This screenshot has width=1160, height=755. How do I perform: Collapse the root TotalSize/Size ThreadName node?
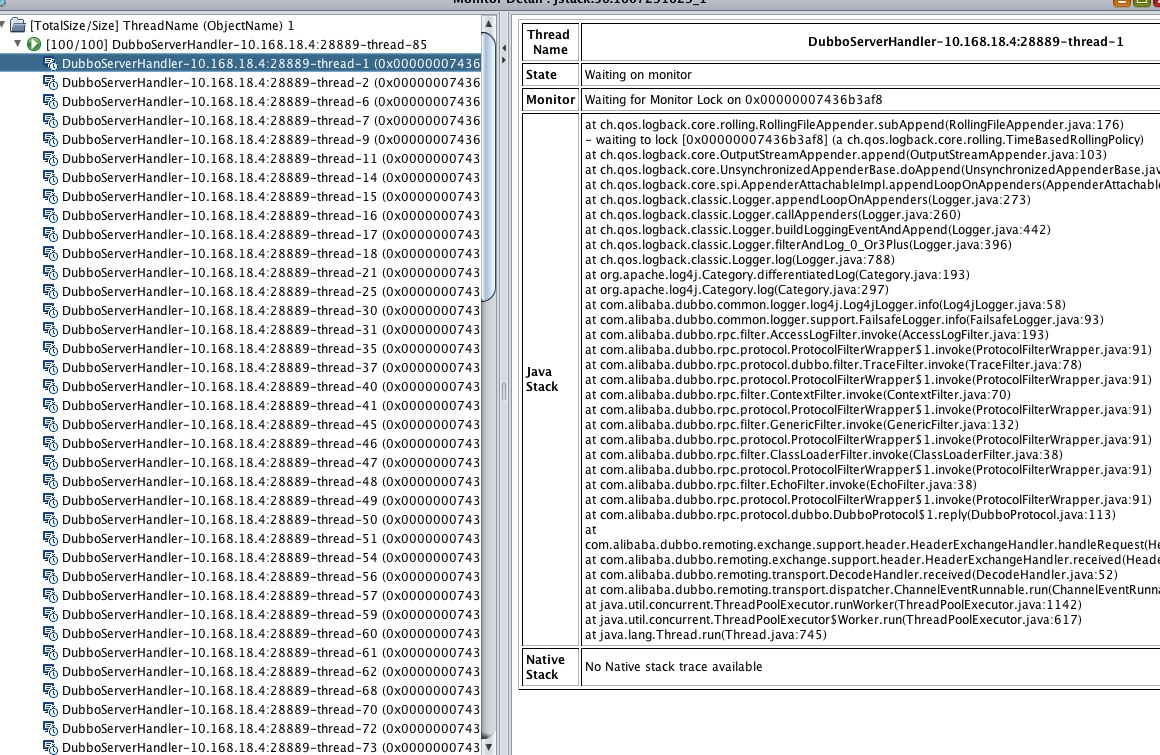point(4,25)
